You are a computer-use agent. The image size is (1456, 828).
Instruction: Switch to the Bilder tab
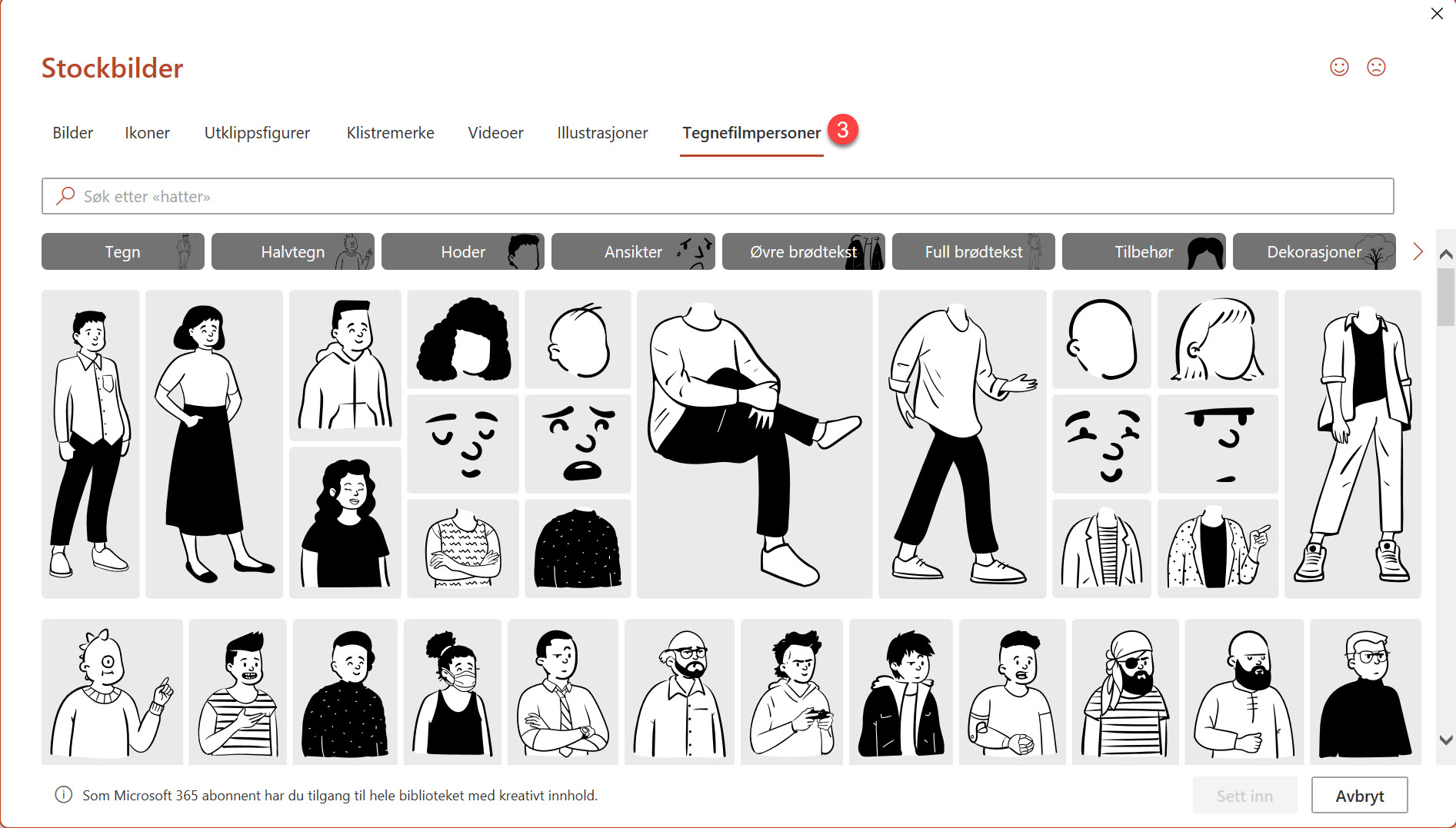pyautogui.click(x=72, y=132)
